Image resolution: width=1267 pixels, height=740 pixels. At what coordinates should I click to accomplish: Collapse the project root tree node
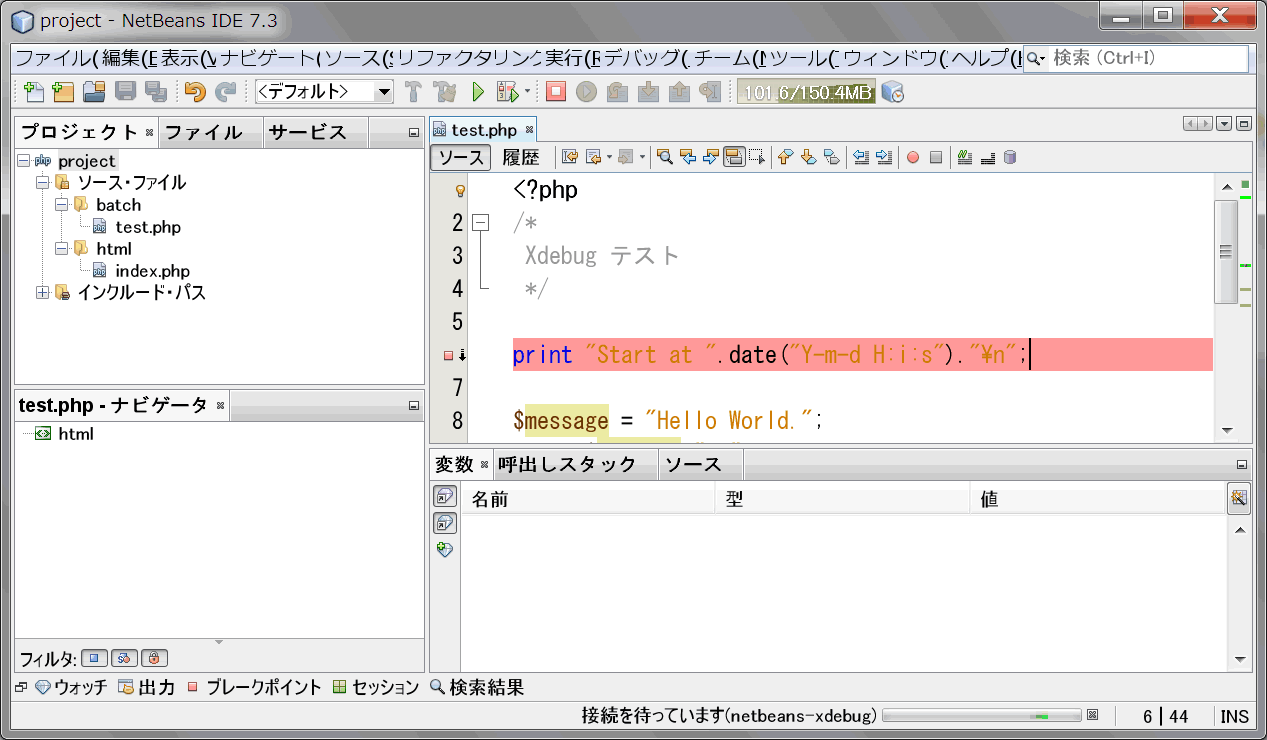pos(24,161)
